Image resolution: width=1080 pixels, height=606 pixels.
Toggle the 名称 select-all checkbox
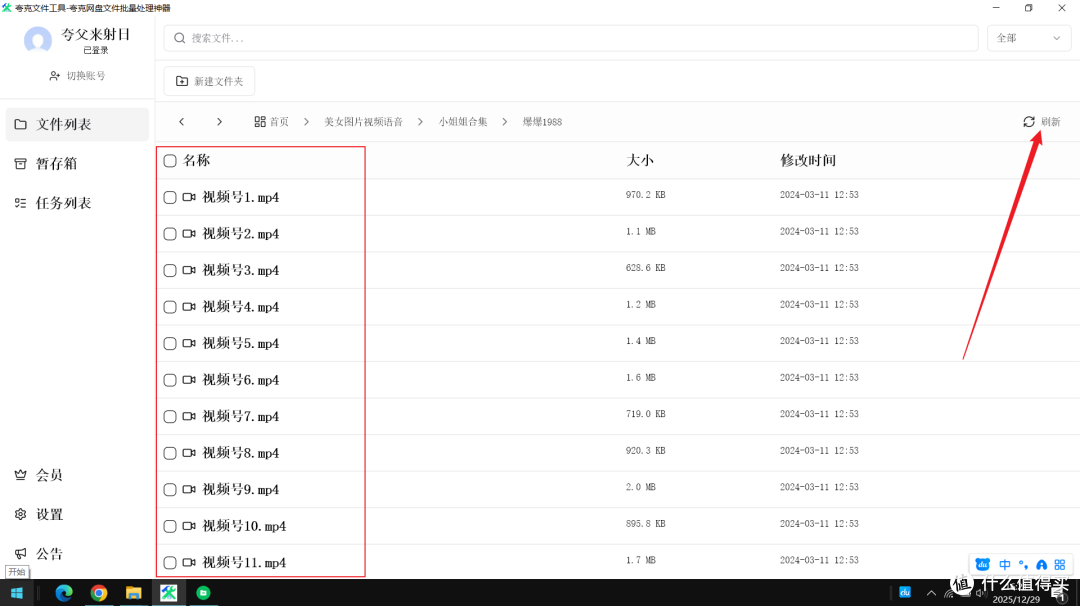169,161
